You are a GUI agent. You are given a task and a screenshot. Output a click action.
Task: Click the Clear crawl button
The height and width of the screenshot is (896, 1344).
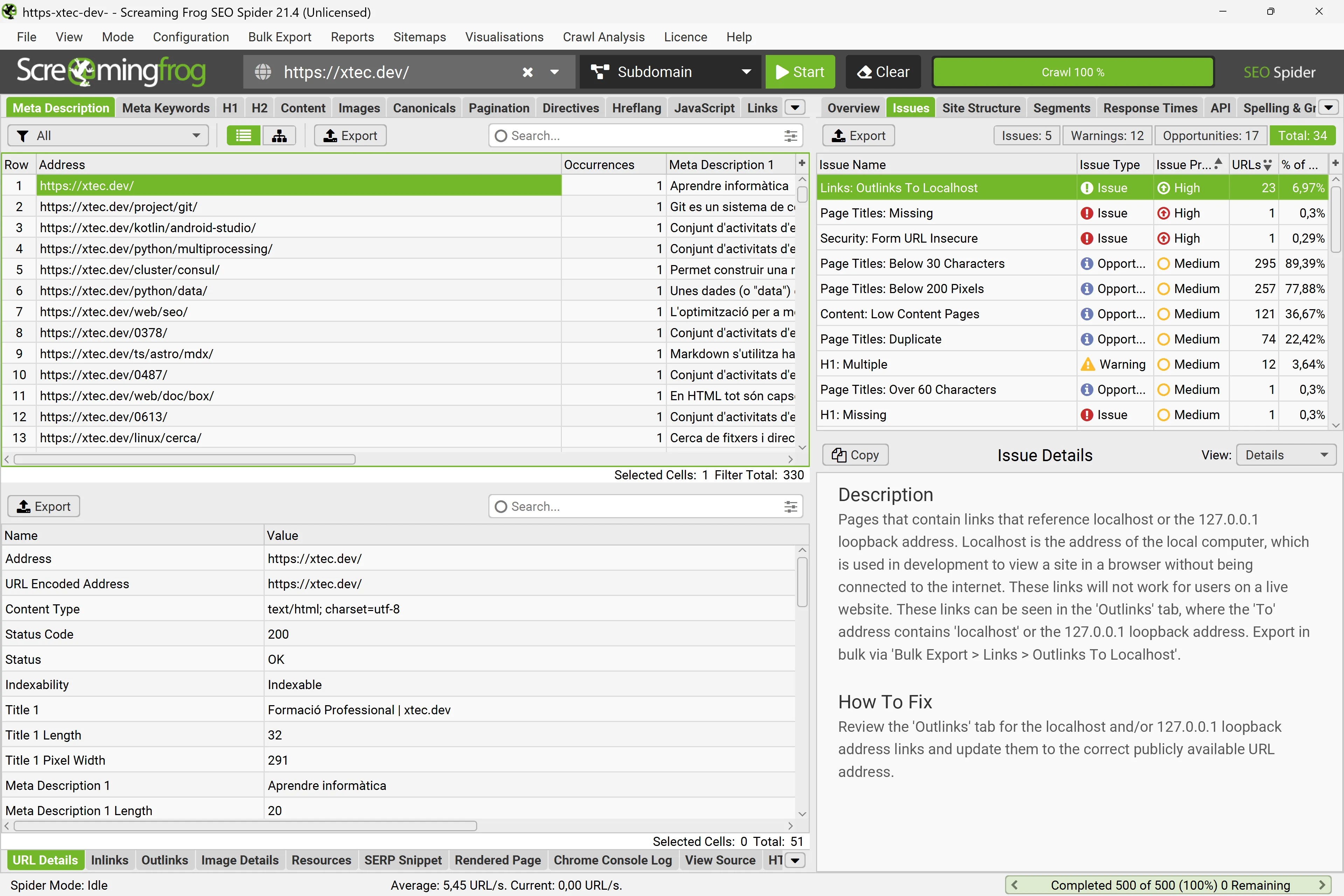pos(883,72)
